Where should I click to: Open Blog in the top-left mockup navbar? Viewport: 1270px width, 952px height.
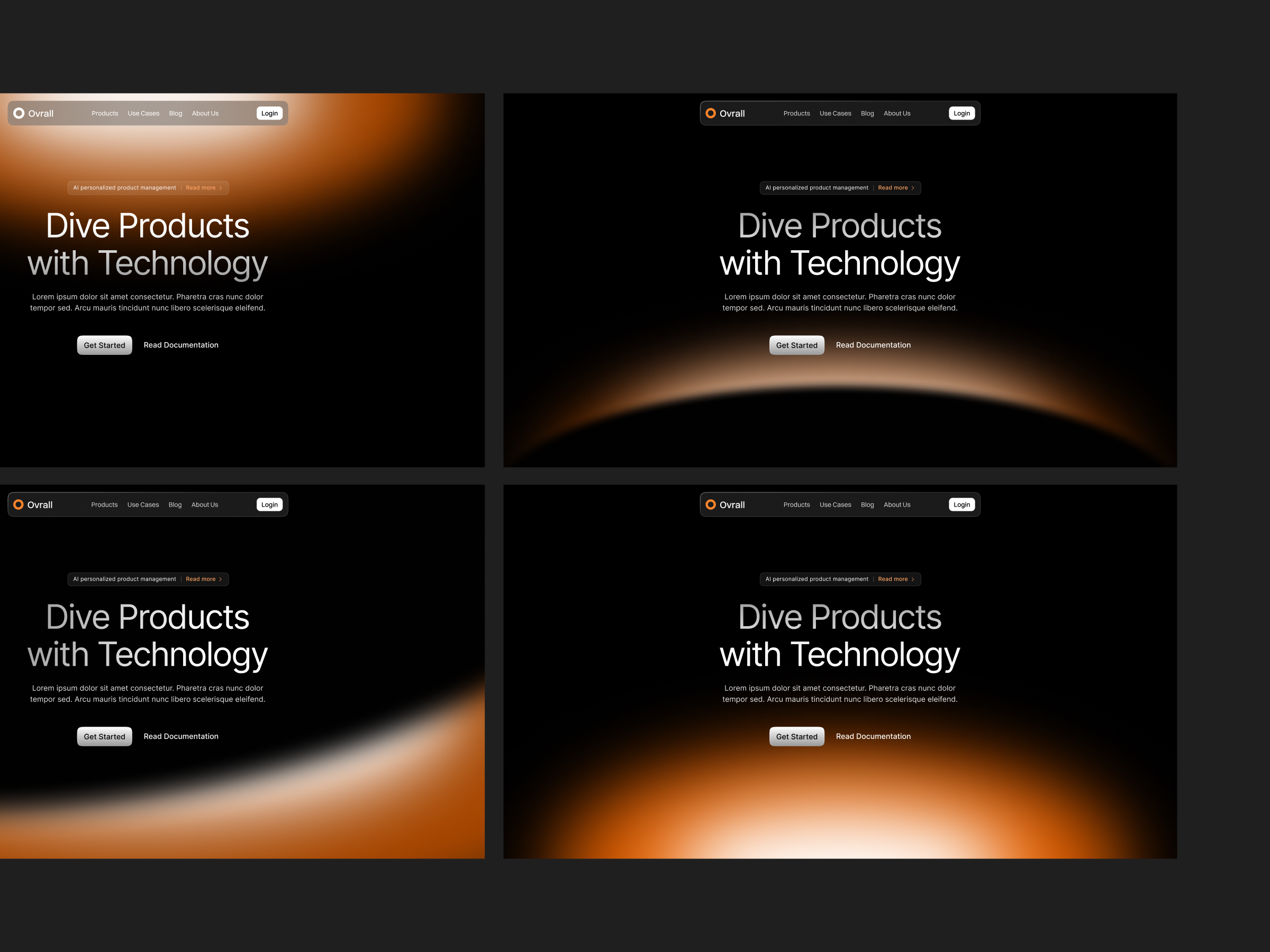click(x=176, y=114)
